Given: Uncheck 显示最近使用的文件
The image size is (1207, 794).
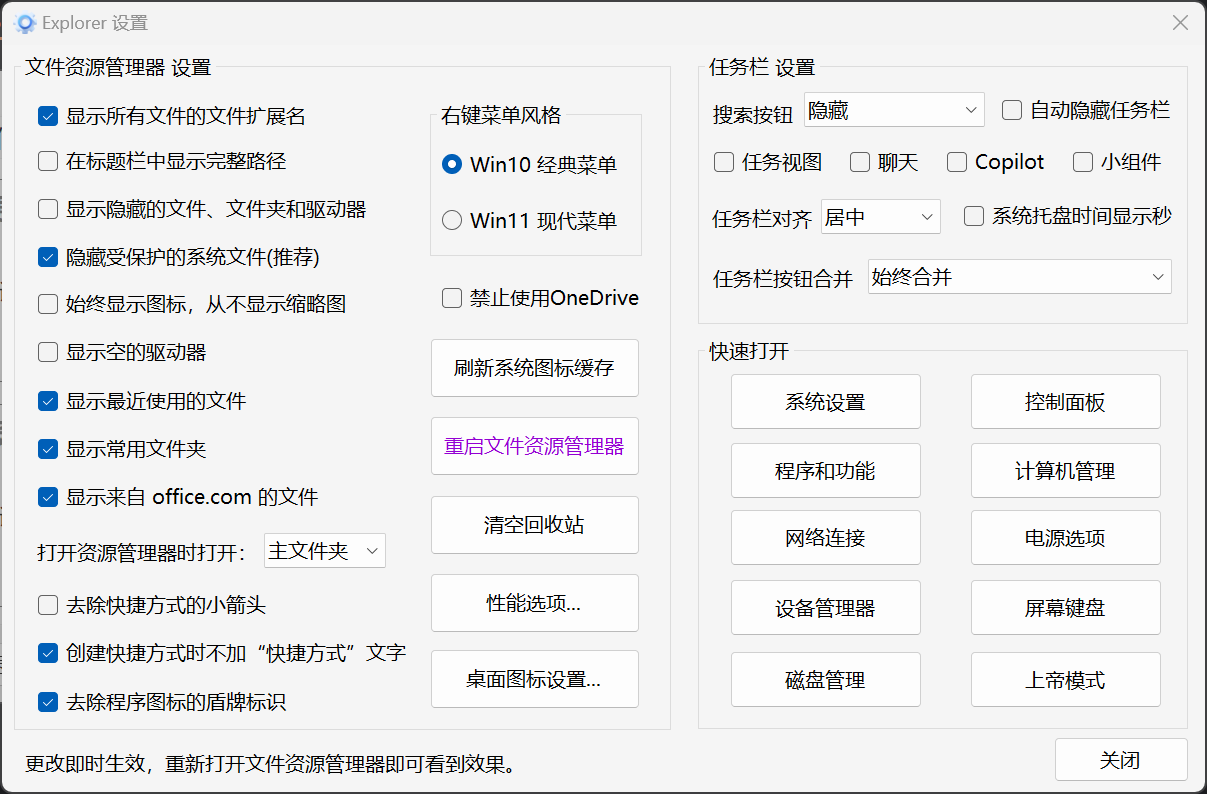Looking at the screenshot, I should [x=47, y=401].
